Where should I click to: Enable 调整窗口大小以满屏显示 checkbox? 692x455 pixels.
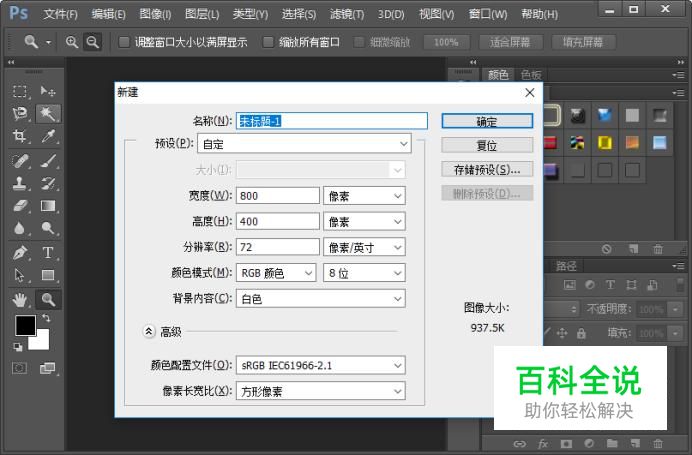pyautogui.click(x=124, y=42)
